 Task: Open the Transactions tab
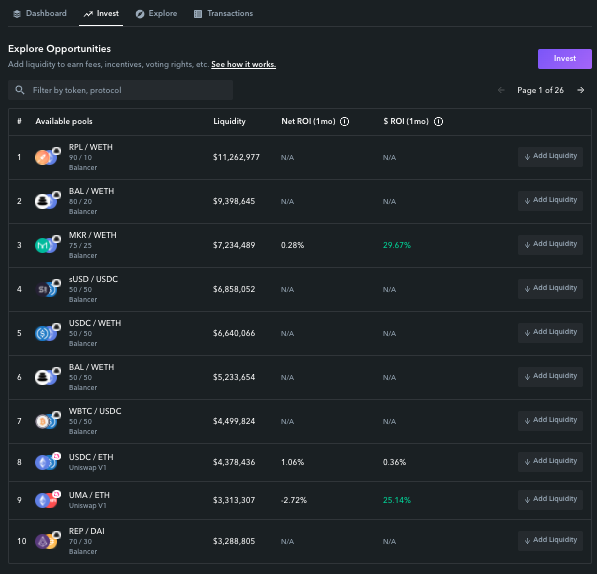(223, 14)
